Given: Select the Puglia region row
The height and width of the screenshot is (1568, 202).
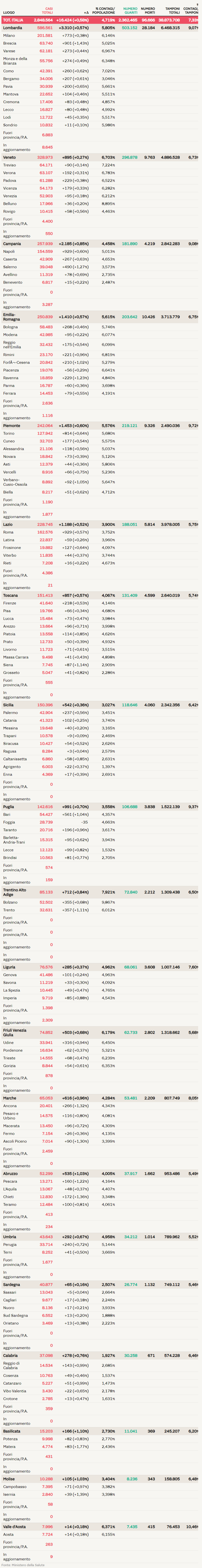Looking at the screenshot, I should [x=101, y=807].
